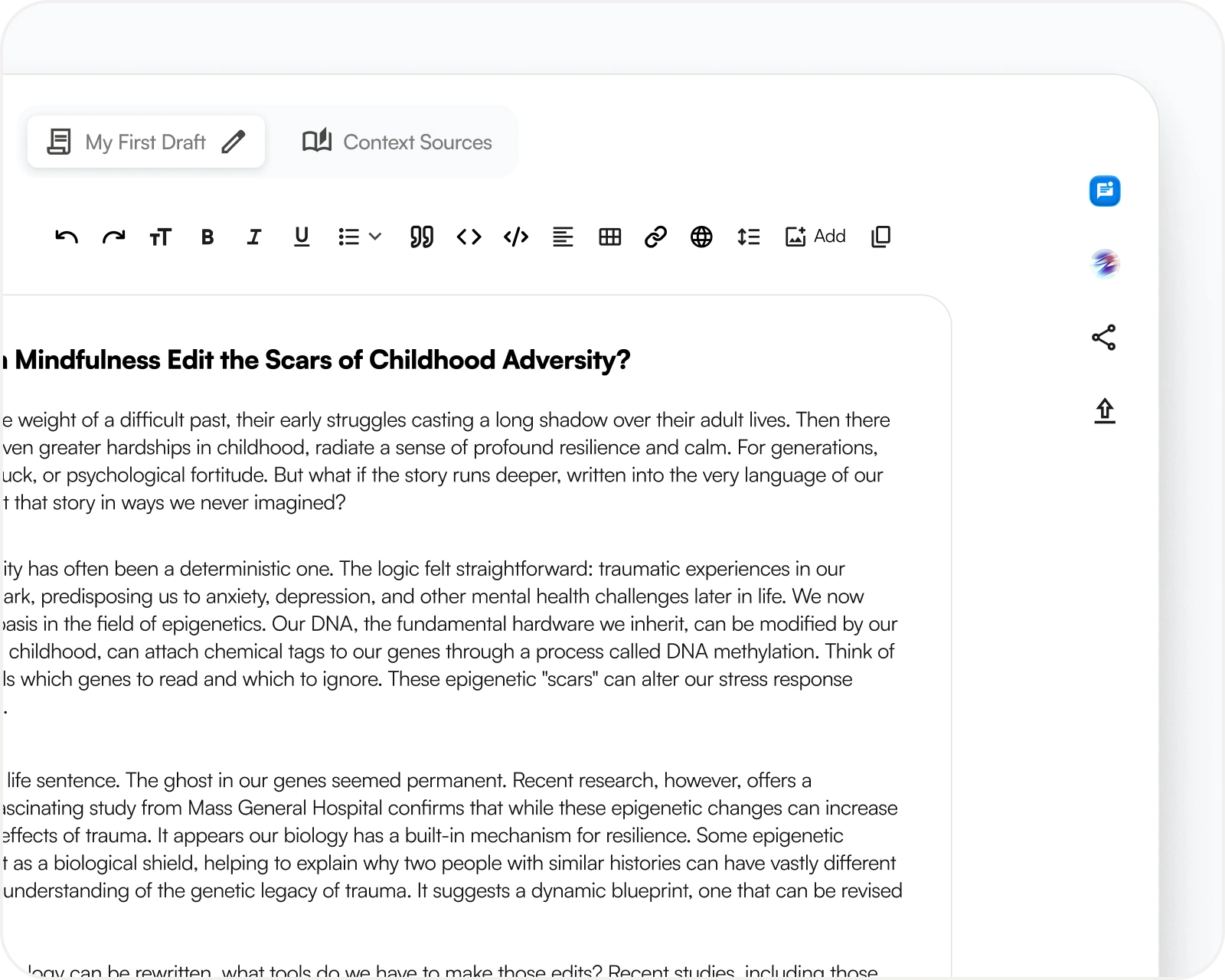Insert a hyperlink
Screen dimensions: 1225x980
coord(655,237)
